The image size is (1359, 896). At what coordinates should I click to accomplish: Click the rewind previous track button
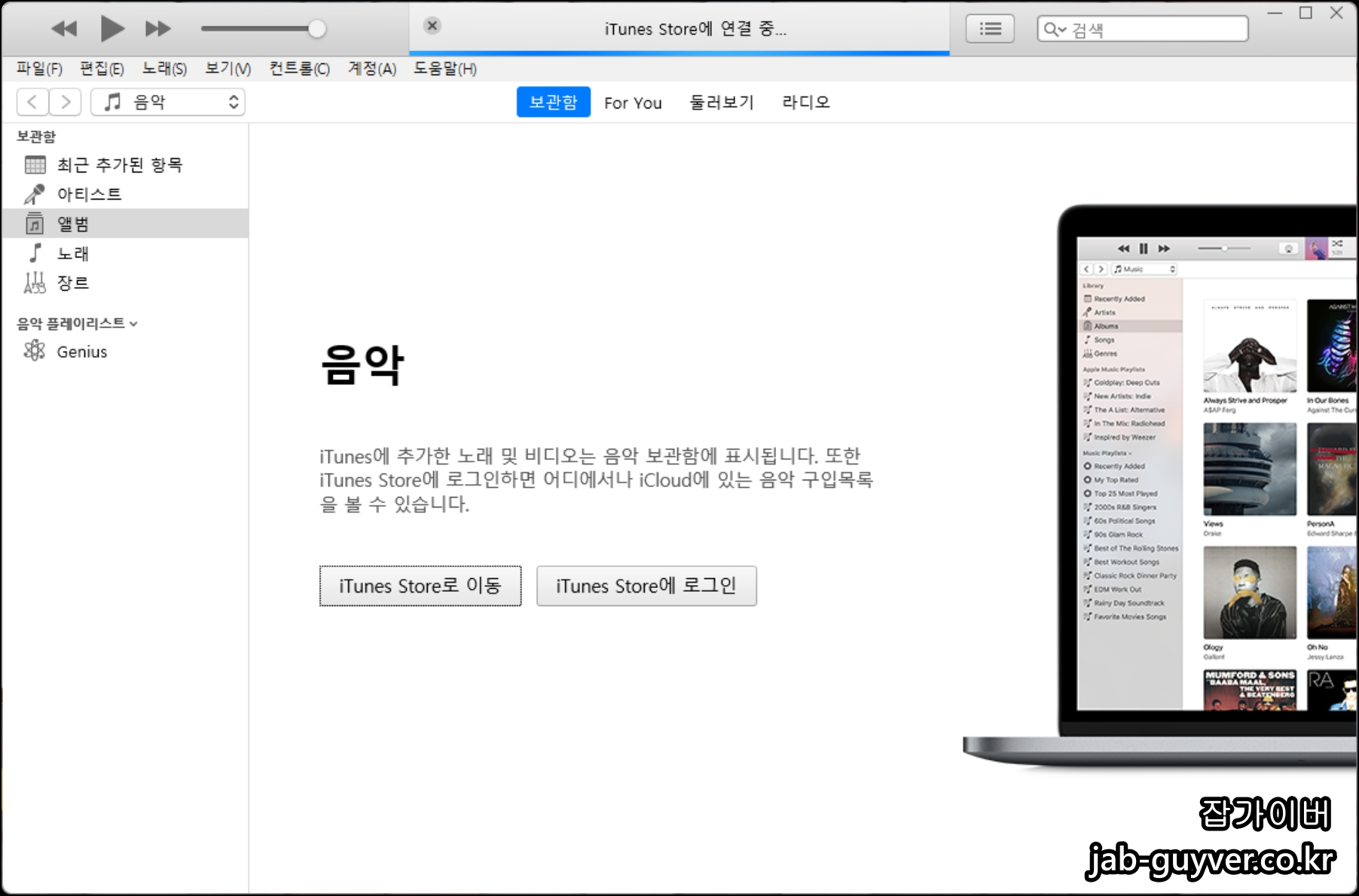tap(65, 29)
